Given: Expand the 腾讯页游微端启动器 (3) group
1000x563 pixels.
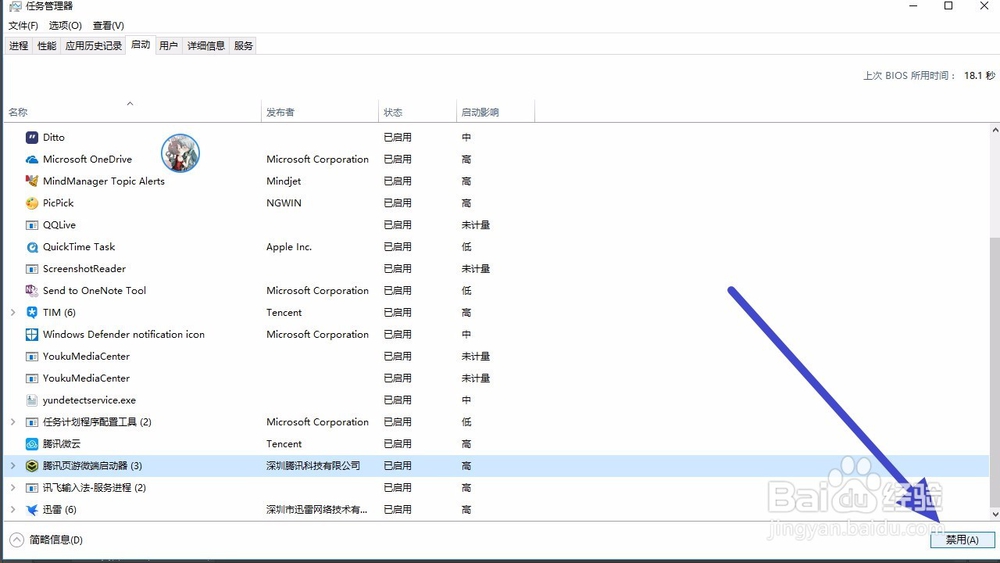Looking at the screenshot, I should [13, 466].
